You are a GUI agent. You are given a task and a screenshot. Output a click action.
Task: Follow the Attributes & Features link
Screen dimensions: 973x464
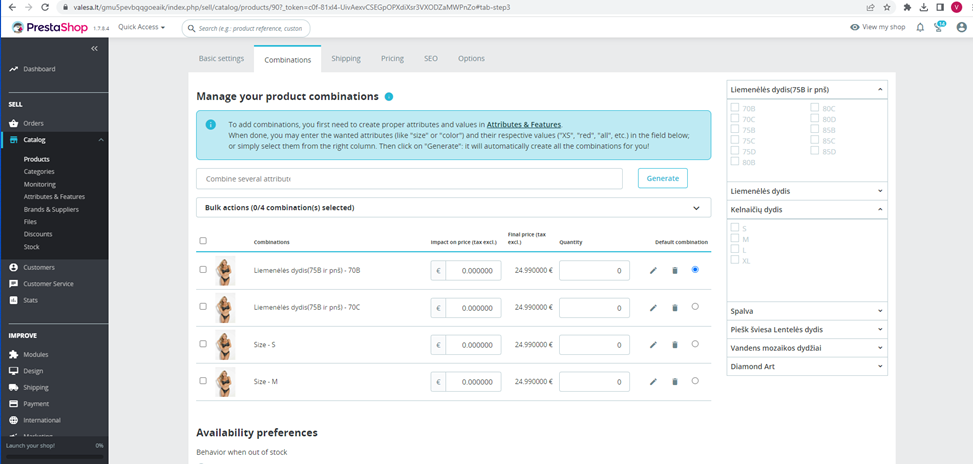(524, 124)
